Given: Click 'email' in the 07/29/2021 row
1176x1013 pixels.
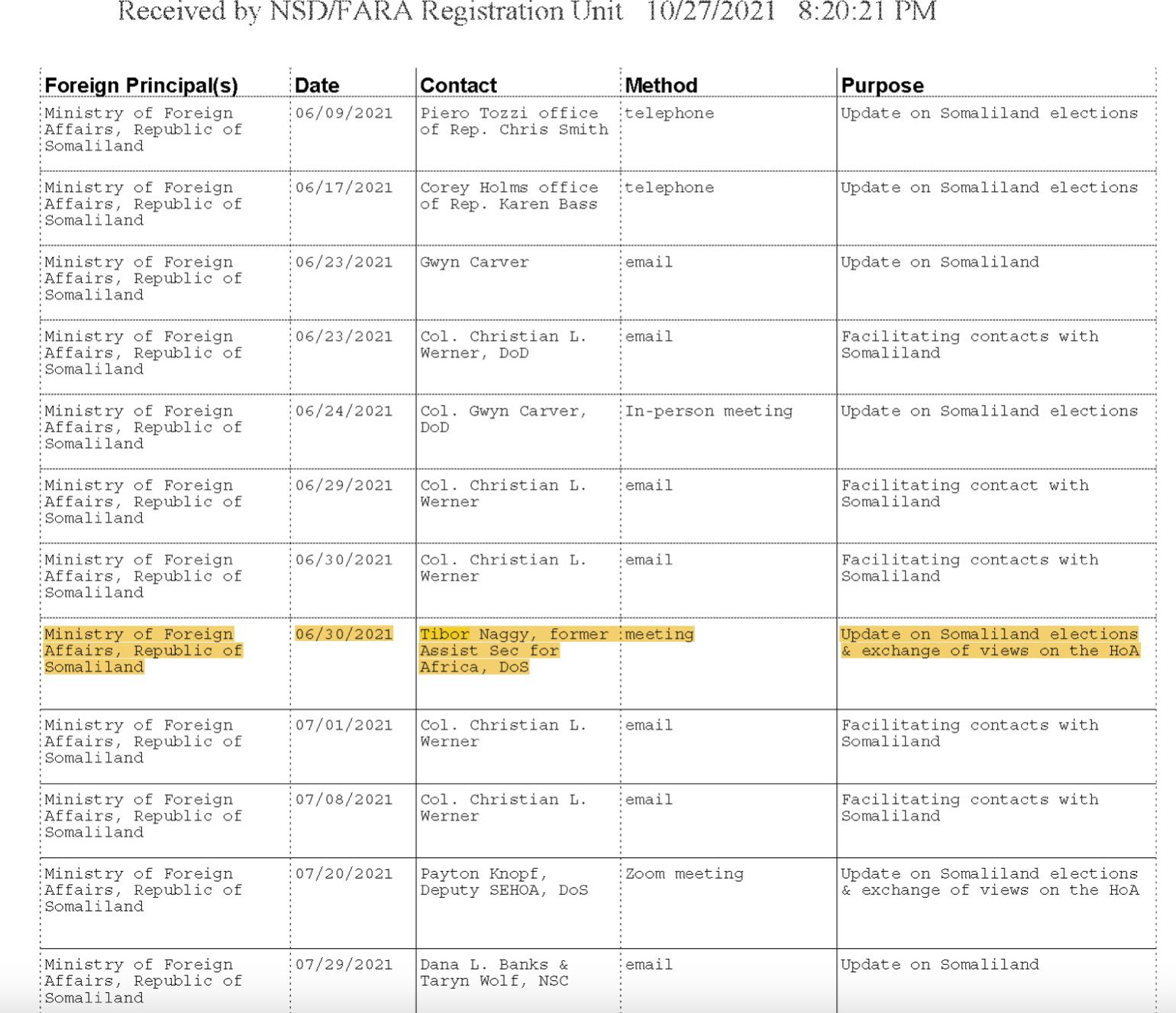Looking at the screenshot, I should point(649,965).
